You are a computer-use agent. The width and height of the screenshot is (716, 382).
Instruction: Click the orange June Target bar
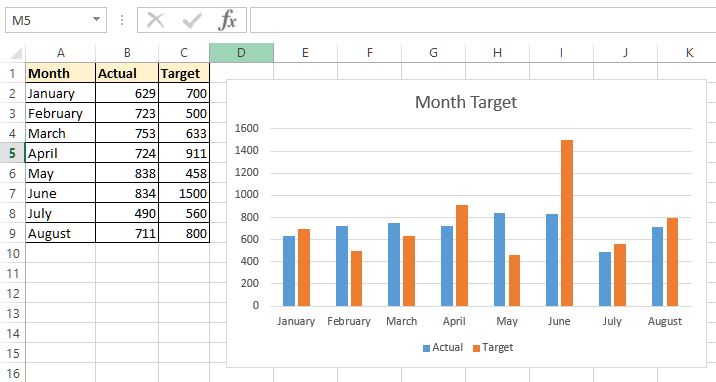[x=567, y=223]
